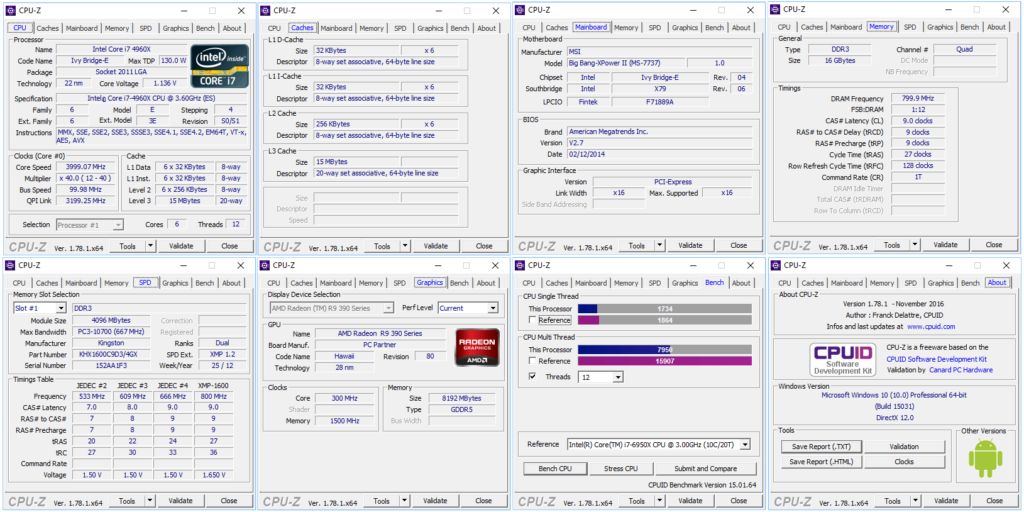Uncheck the Threads checkbox in Bench

click(532, 377)
